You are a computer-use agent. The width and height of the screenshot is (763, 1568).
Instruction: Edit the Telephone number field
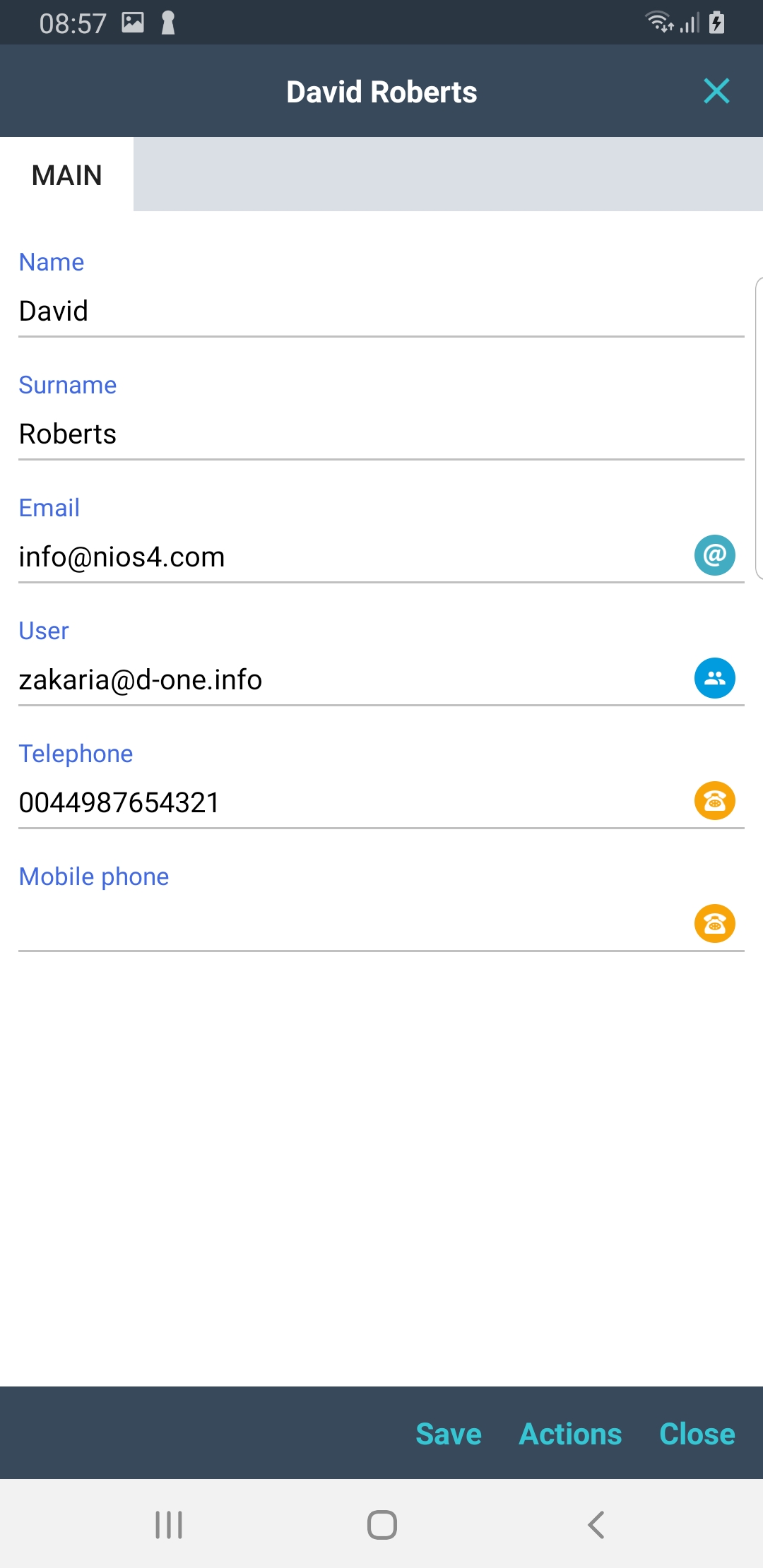(339, 803)
